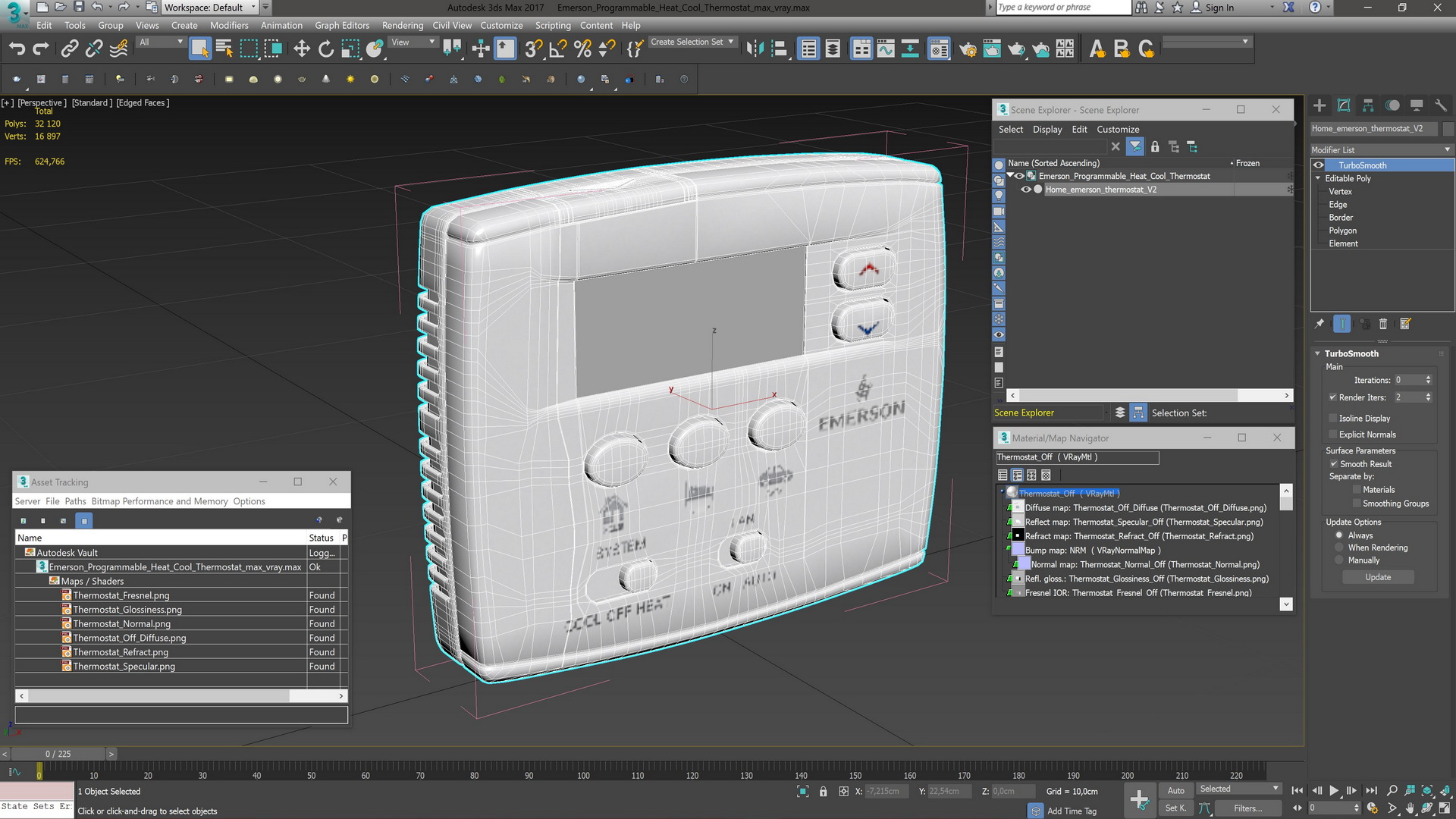Image resolution: width=1456 pixels, height=819 pixels.
Task: Open the Material Editor
Action: coord(939,49)
